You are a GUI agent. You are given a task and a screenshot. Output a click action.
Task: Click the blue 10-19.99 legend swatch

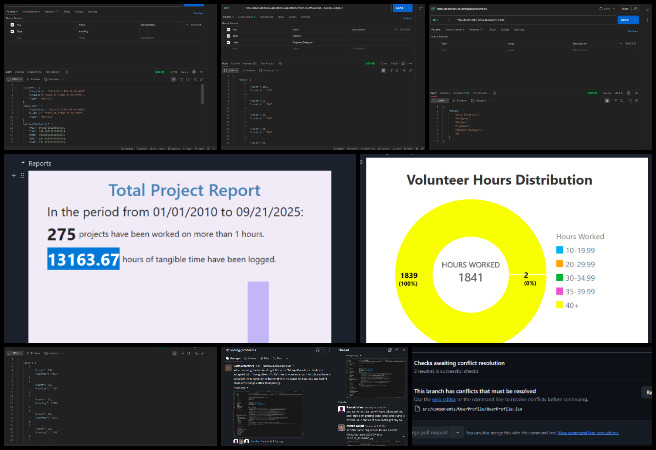point(560,248)
